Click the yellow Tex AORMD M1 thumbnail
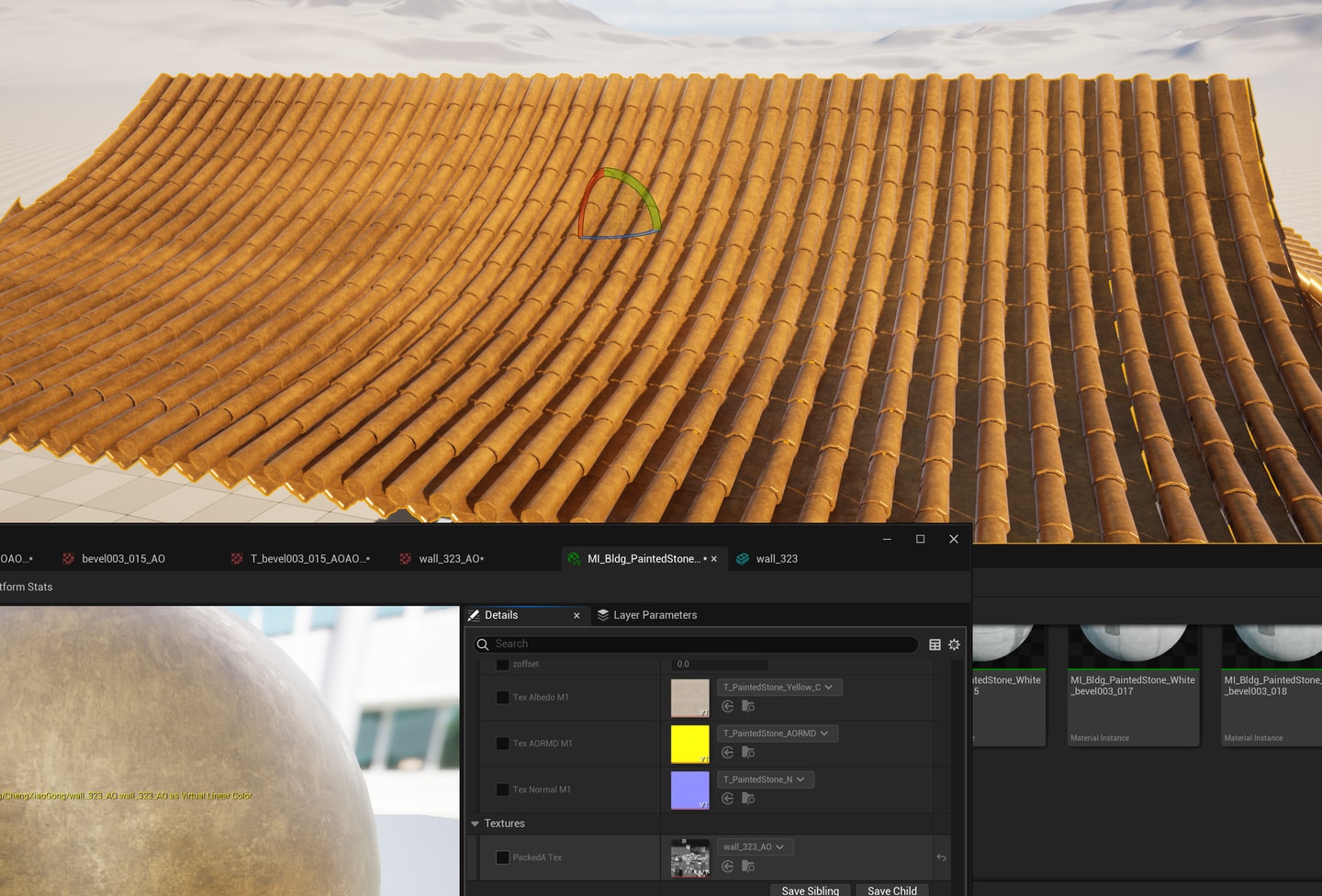This screenshot has width=1322, height=896. click(x=690, y=744)
